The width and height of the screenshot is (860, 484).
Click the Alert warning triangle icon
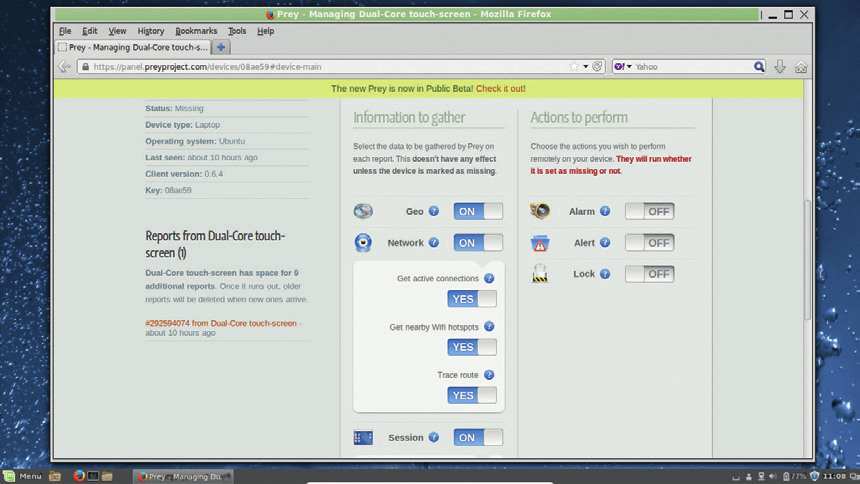pyautogui.click(x=540, y=243)
